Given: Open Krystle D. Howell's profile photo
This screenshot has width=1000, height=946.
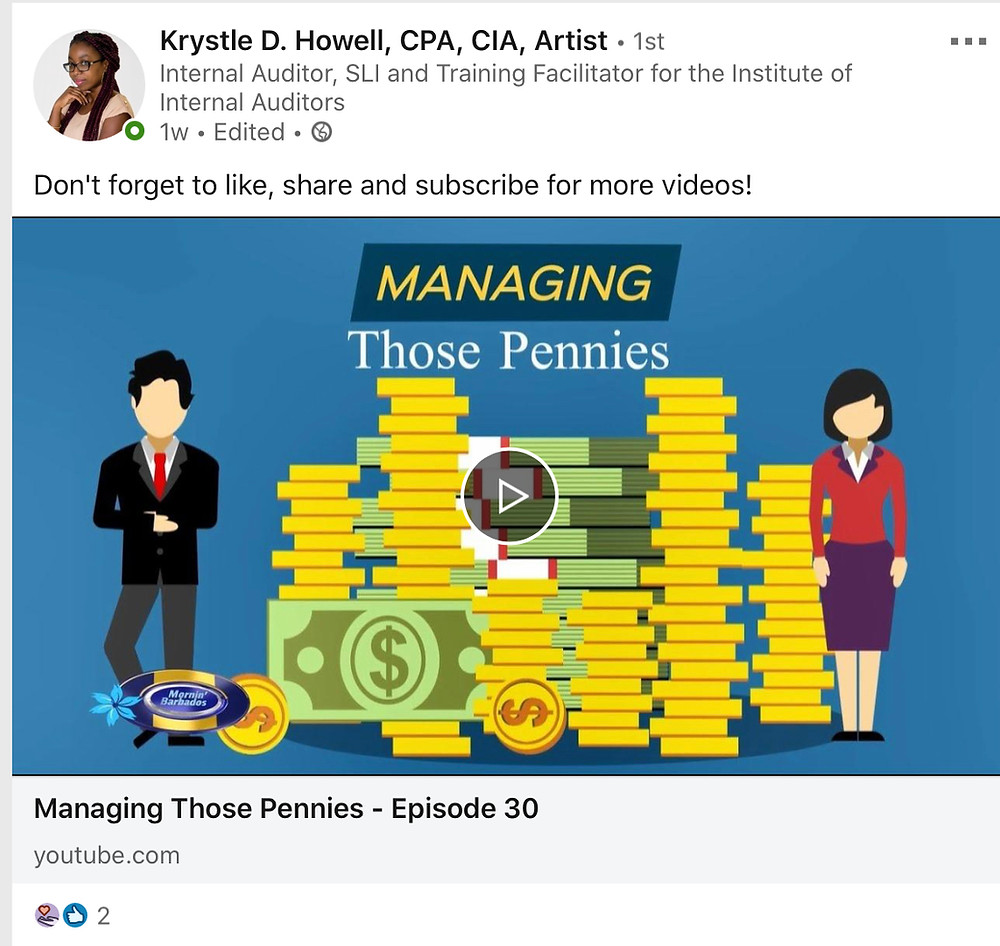Looking at the screenshot, I should tap(89, 85).
